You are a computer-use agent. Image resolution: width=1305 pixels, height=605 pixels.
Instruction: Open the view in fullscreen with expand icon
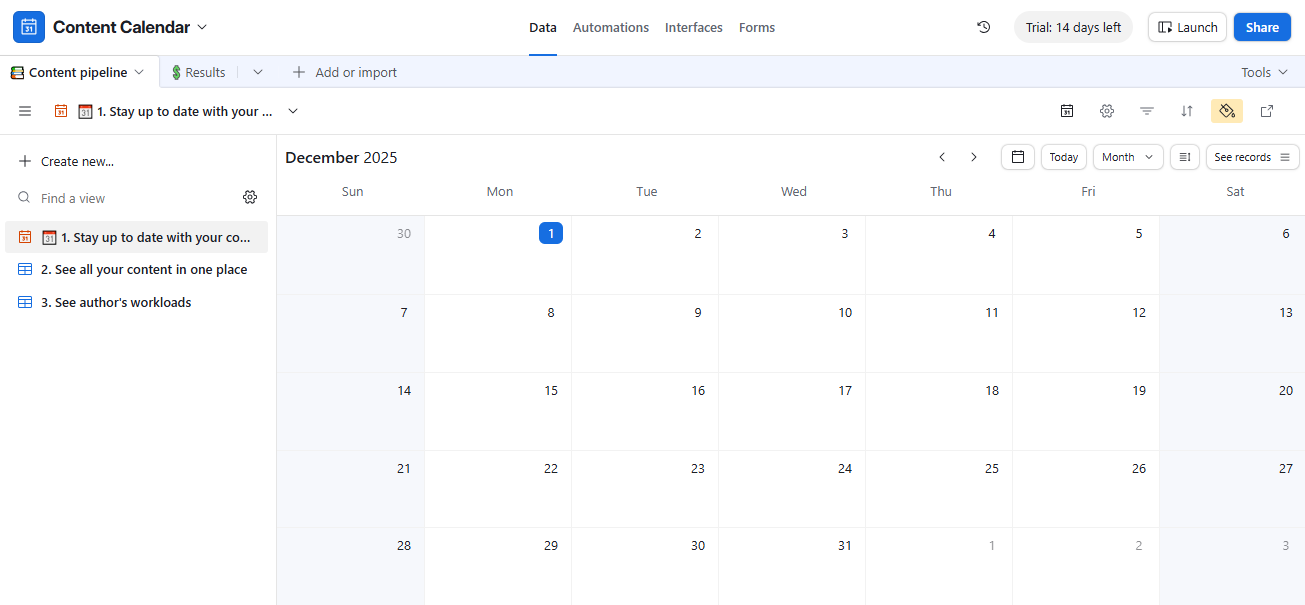point(1267,111)
